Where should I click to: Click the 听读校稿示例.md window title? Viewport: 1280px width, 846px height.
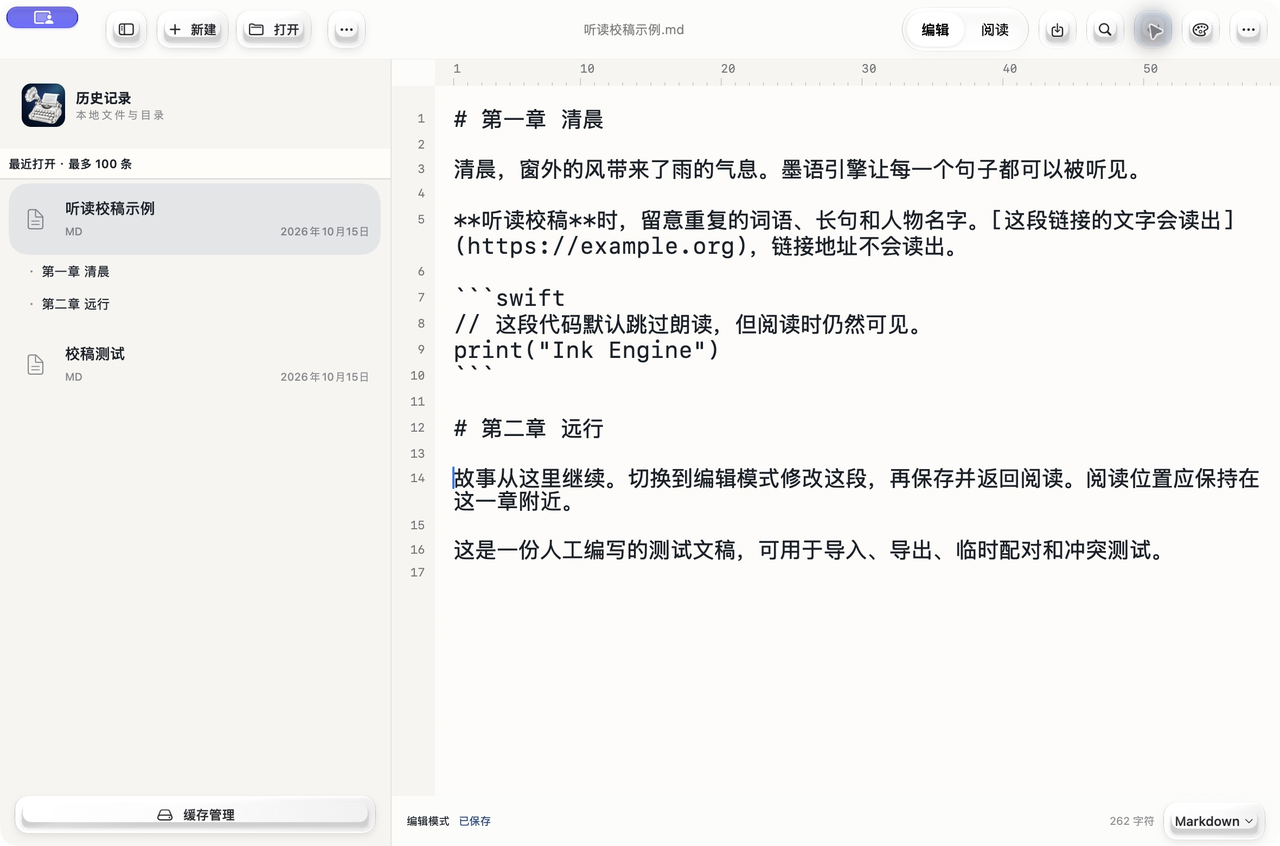634,30
